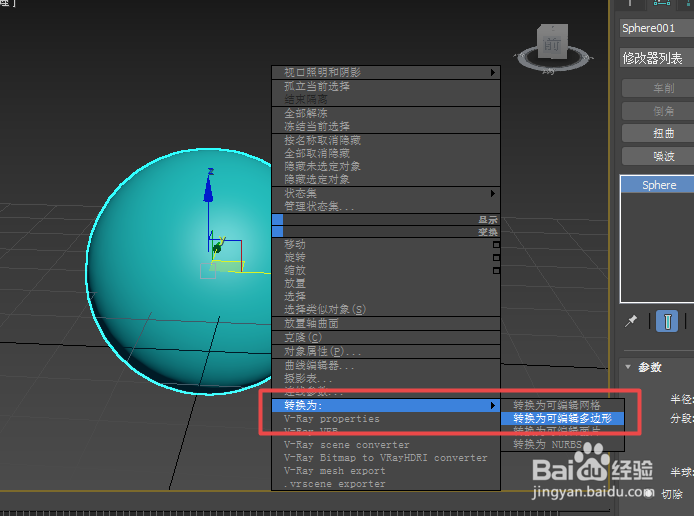Collapse the 参数 rollout

coord(628,367)
